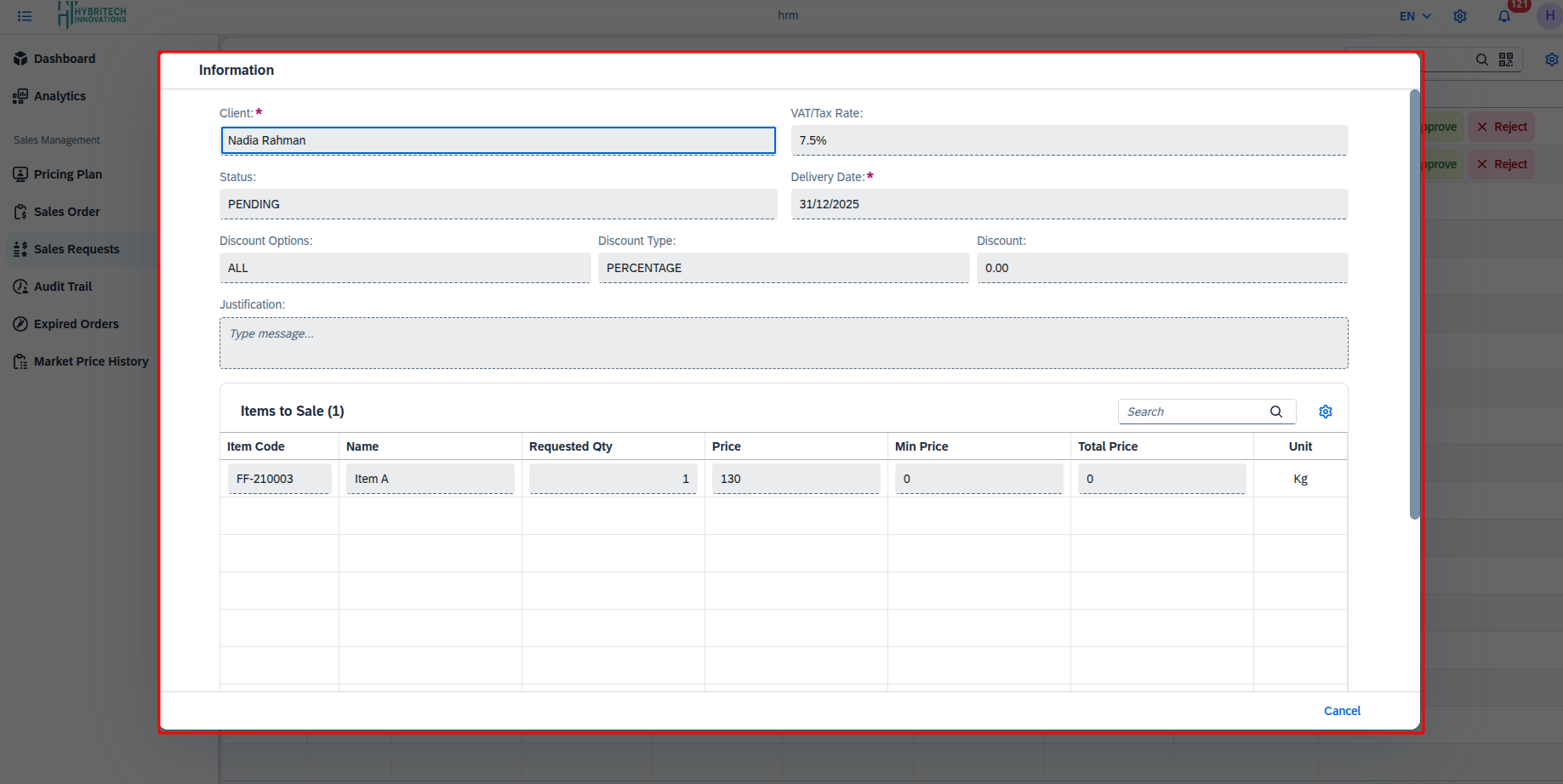
Task: Click the magnifier in the Items search box
Action: coord(1275,411)
